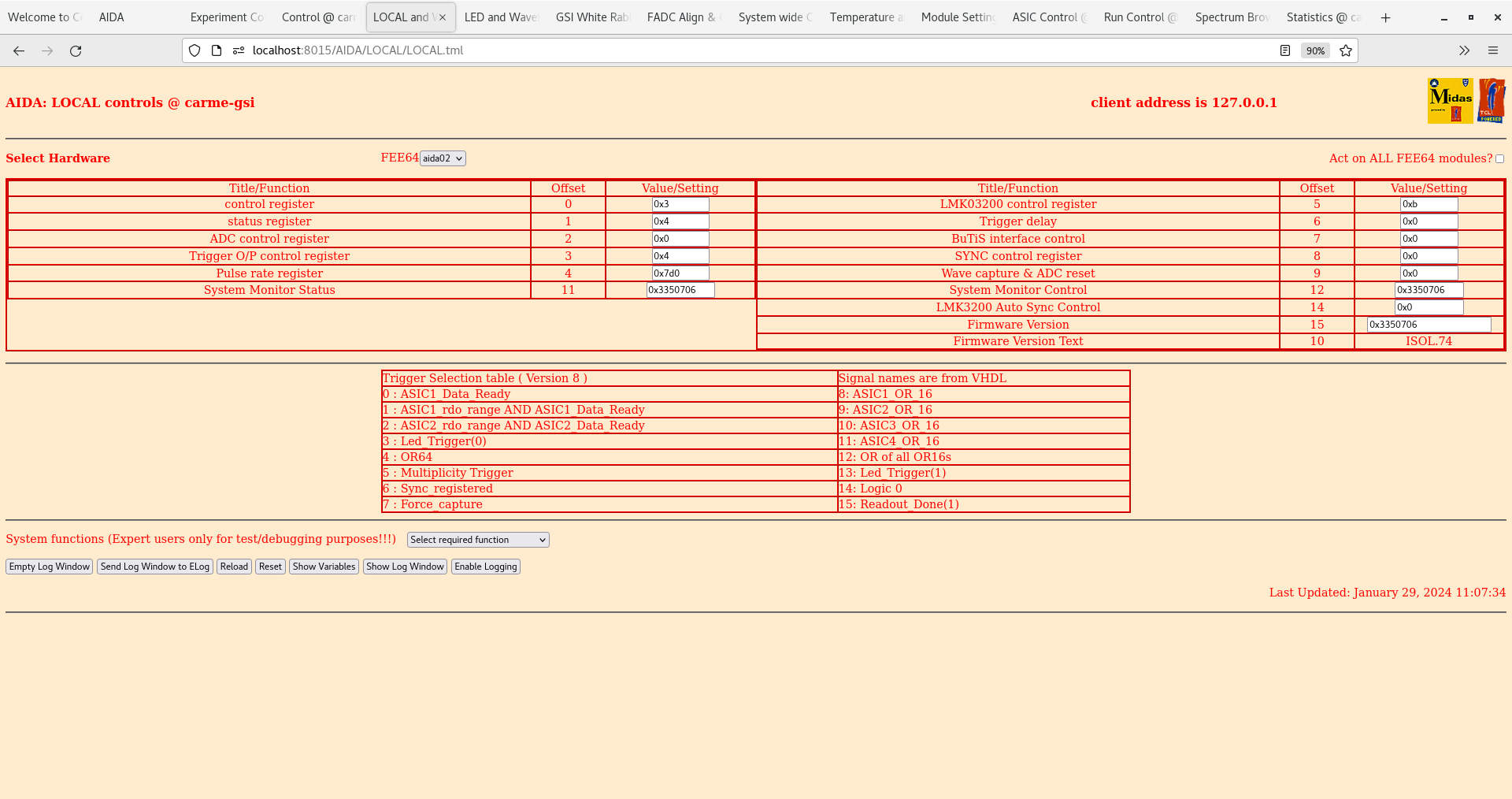This screenshot has height=799, width=1512.
Task: Open the FEE64 aida02 selector
Action: click(x=443, y=158)
